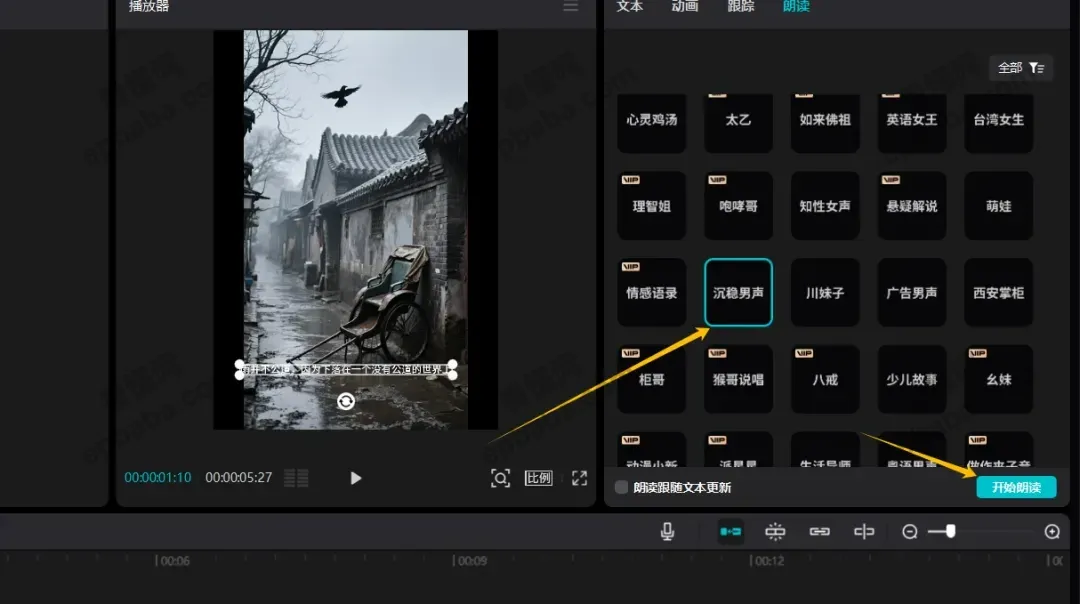Image resolution: width=1080 pixels, height=604 pixels.
Task: Click the preview axis split icon
Action: coord(864,531)
